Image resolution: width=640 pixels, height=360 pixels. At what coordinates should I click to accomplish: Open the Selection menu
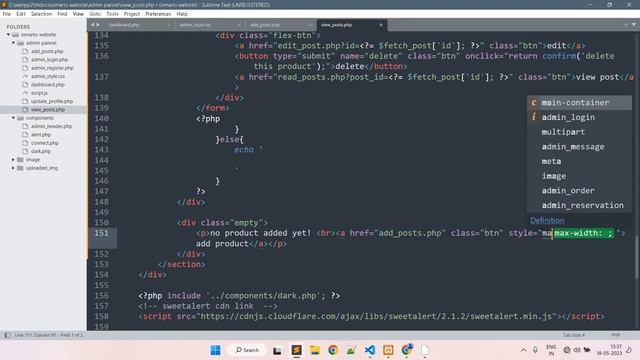click(x=42, y=14)
